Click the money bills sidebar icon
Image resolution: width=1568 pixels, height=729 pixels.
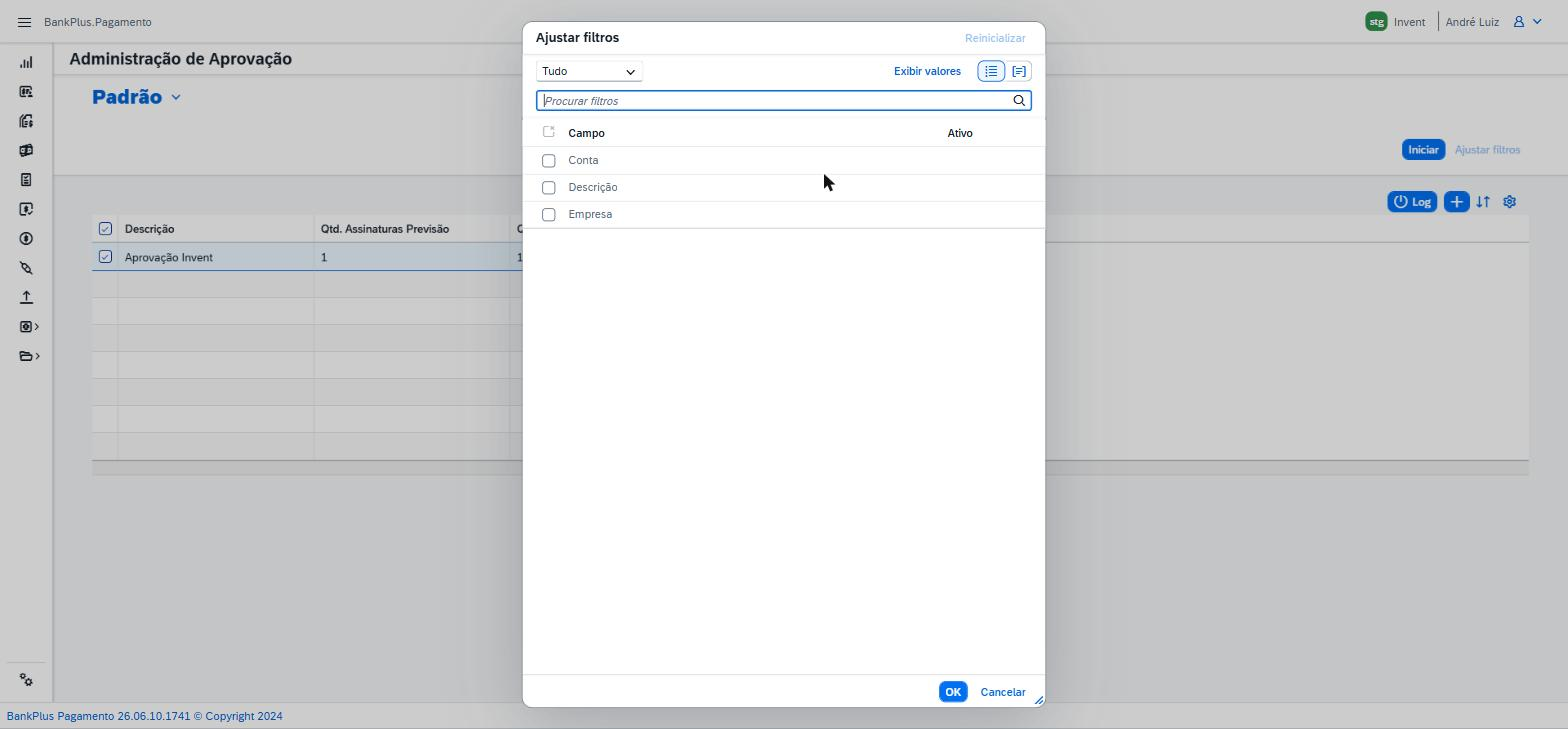tap(26, 150)
